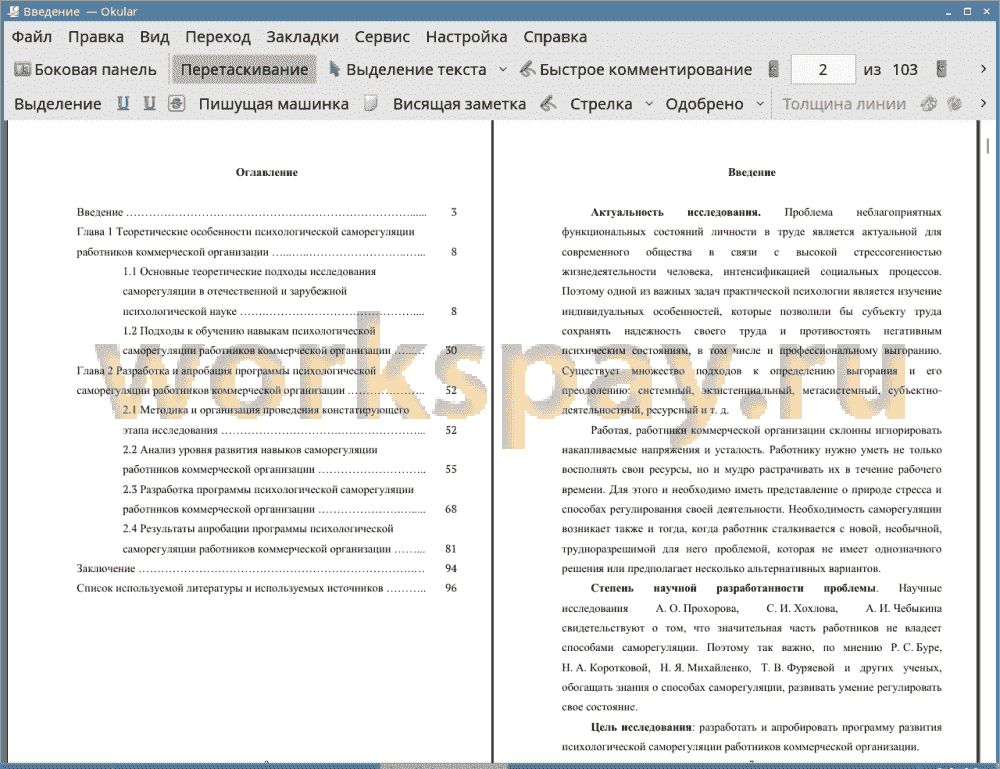Activate the Выделение текста tool

(408, 70)
